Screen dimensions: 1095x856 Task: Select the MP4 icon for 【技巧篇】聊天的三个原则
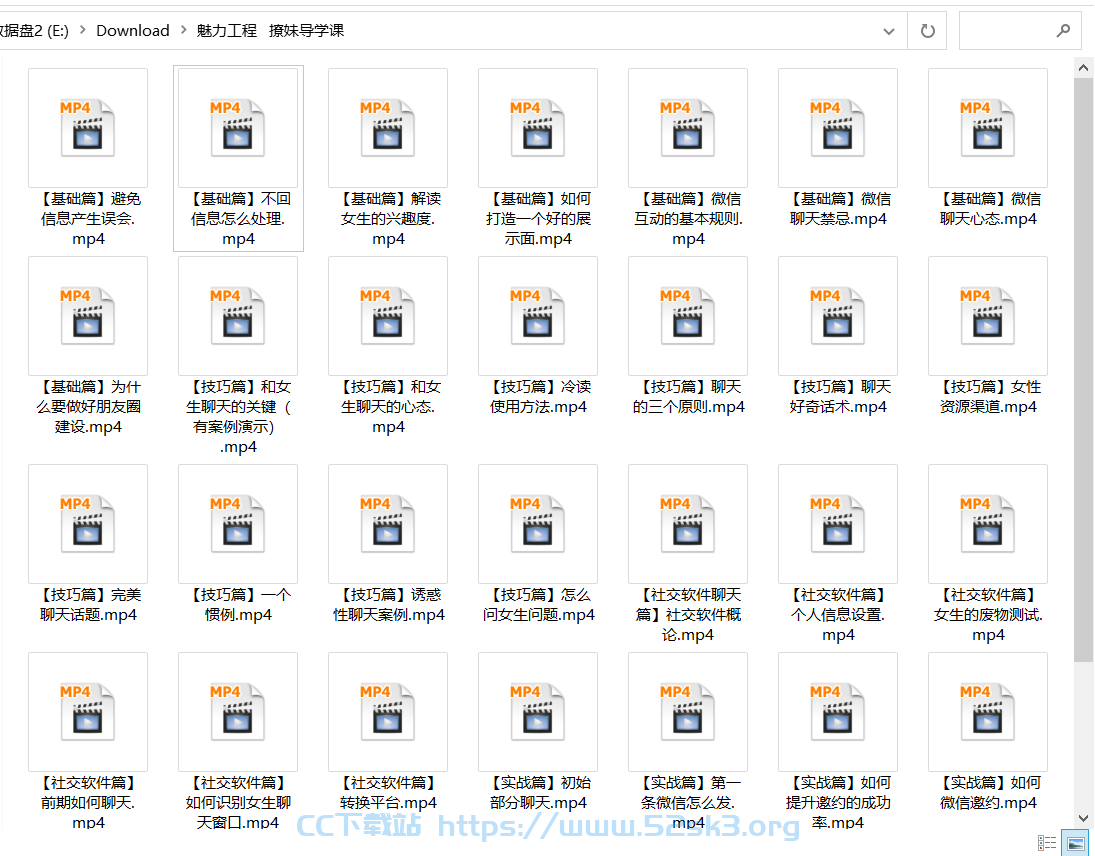(688, 316)
